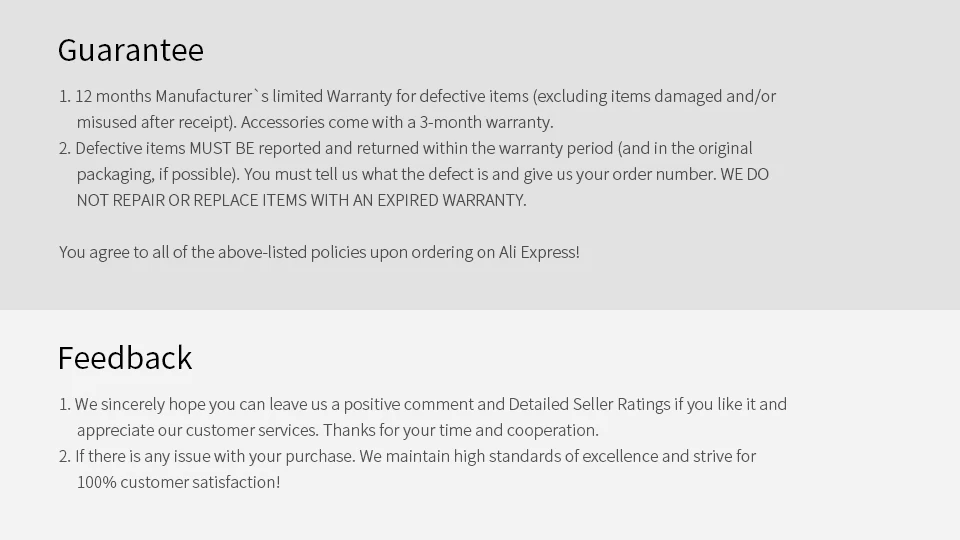Click 'WE DO' at end of warranty line

[x=744, y=174]
